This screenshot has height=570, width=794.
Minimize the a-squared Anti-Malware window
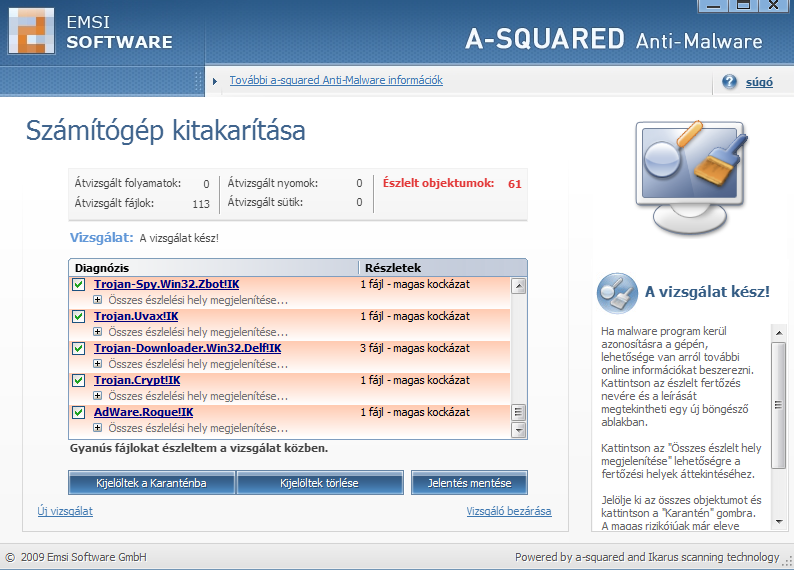click(713, 5)
